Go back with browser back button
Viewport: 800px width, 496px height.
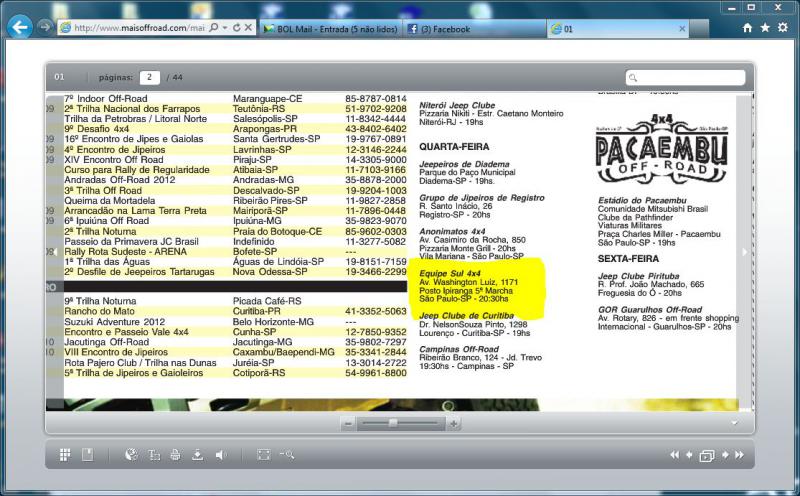tap(20, 27)
